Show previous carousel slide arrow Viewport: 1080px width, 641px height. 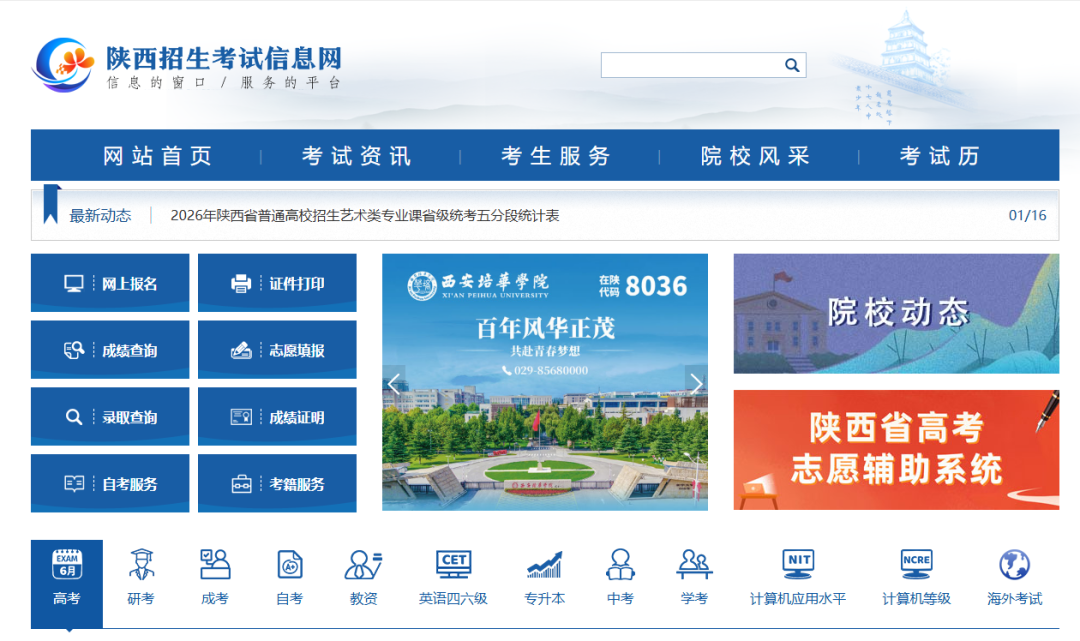tap(394, 383)
